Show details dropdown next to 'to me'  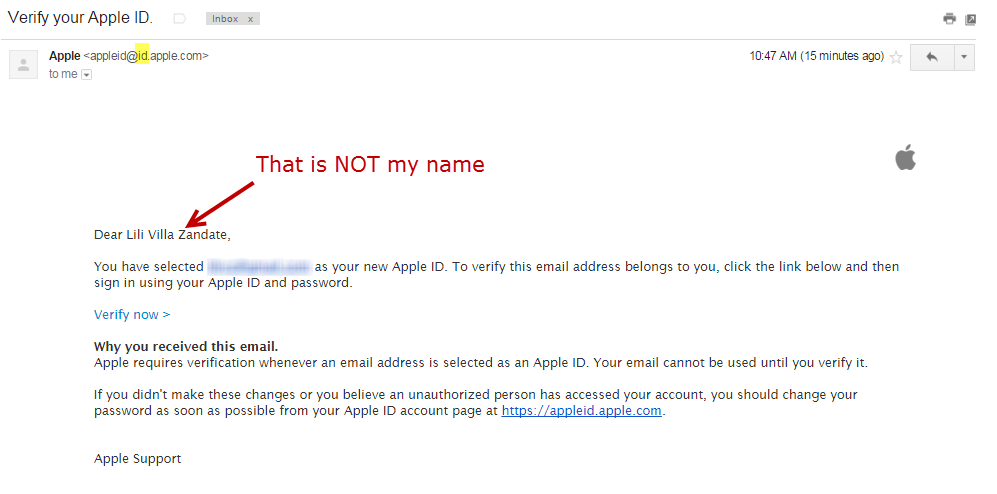pyautogui.click(x=87, y=75)
